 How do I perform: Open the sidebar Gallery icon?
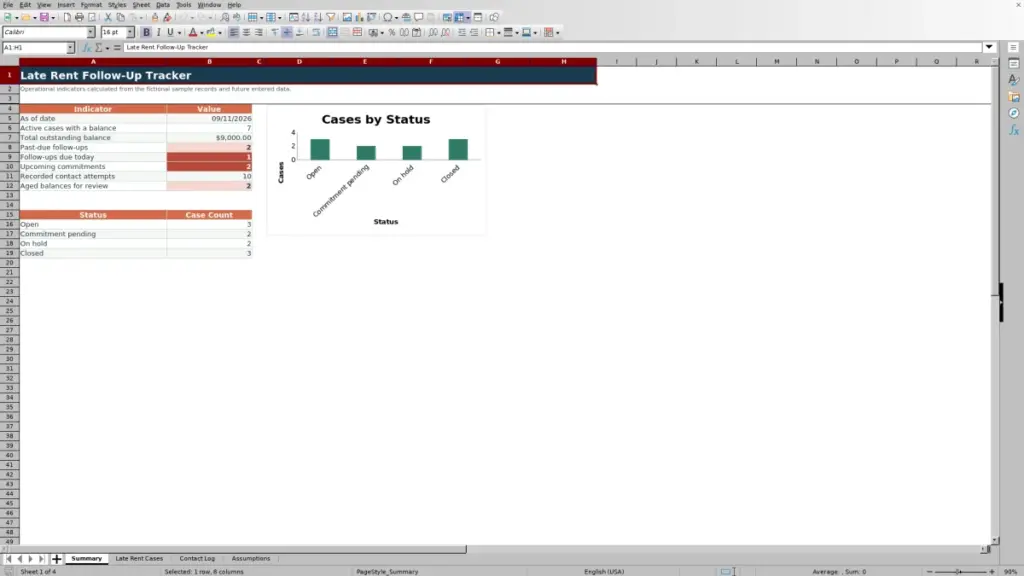coord(1014,97)
